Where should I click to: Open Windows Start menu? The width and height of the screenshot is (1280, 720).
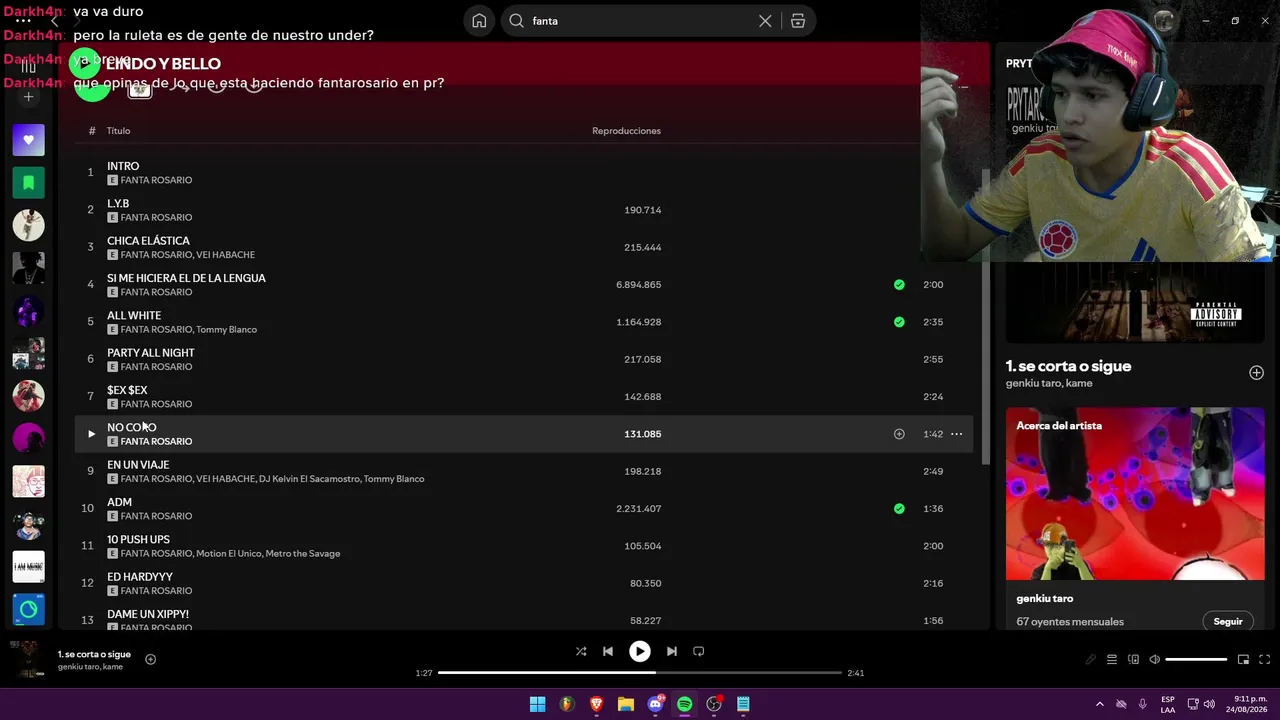pyautogui.click(x=537, y=705)
